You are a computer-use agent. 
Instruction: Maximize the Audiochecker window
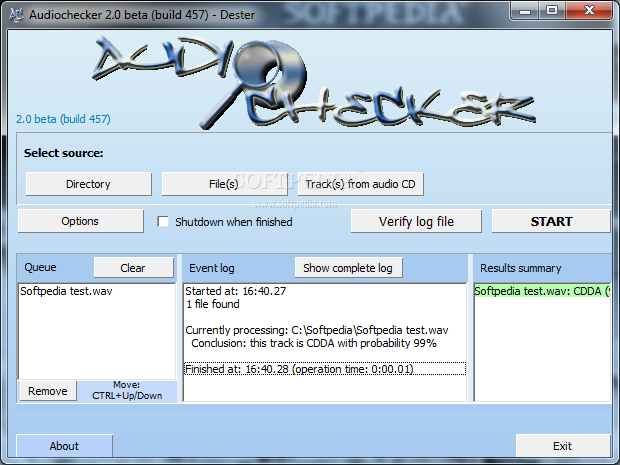[x=552, y=10]
